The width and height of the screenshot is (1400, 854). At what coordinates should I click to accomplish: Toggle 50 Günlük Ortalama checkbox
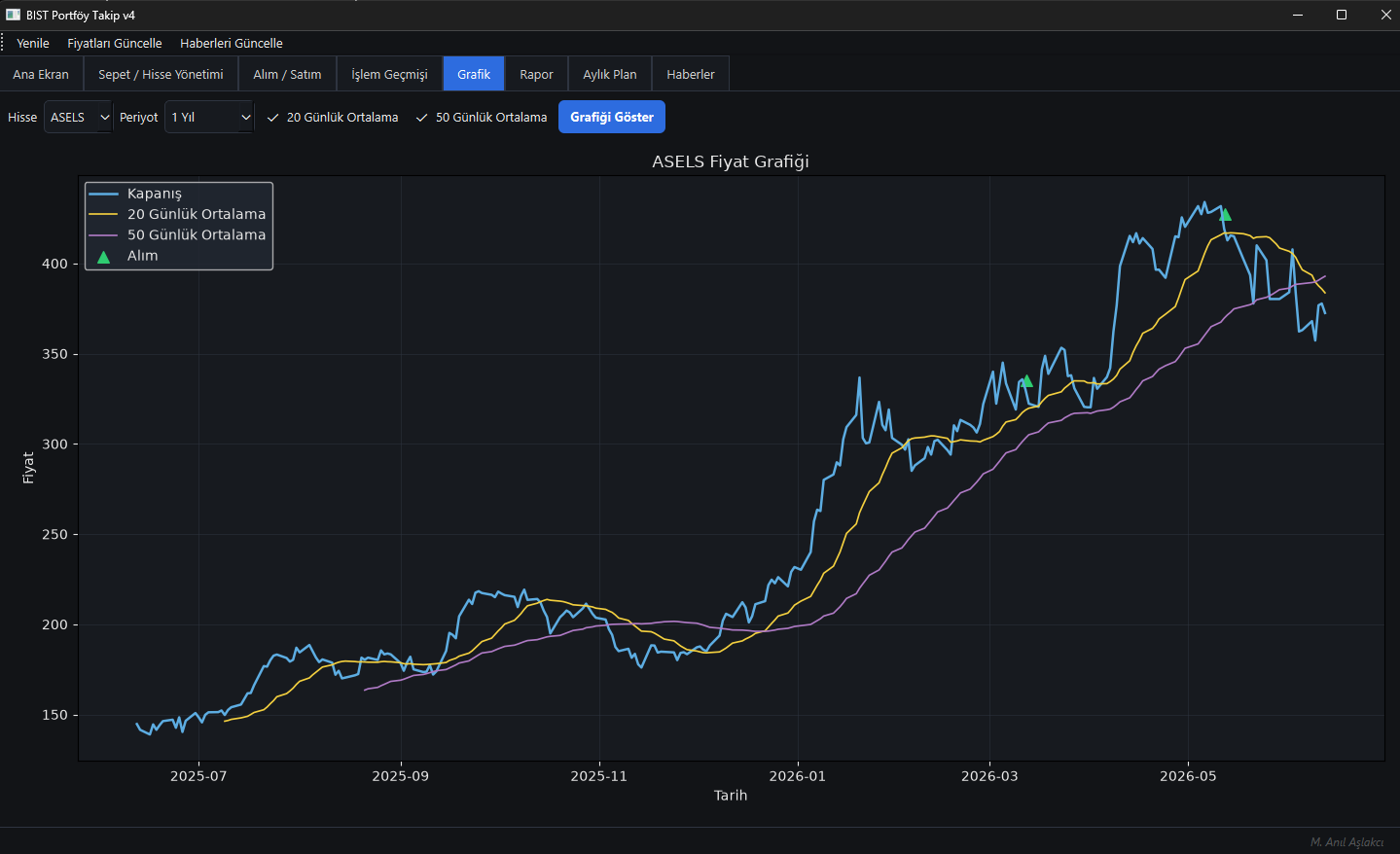point(482,117)
